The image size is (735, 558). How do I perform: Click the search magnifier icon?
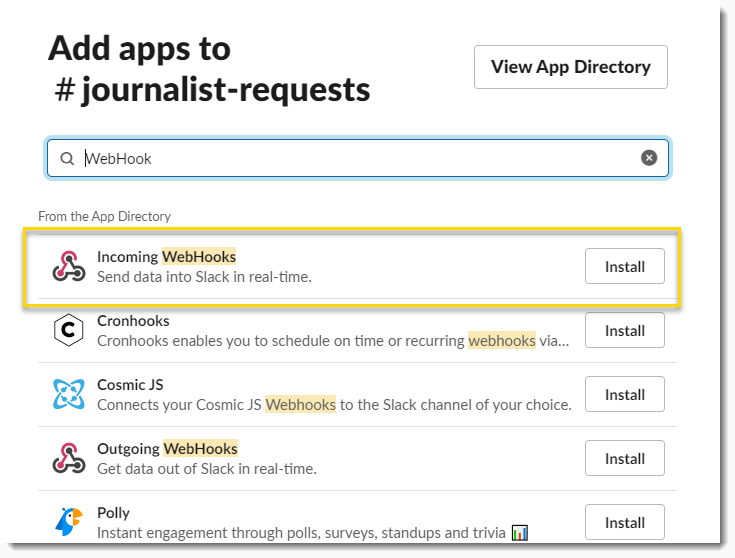tap(68, 158)
